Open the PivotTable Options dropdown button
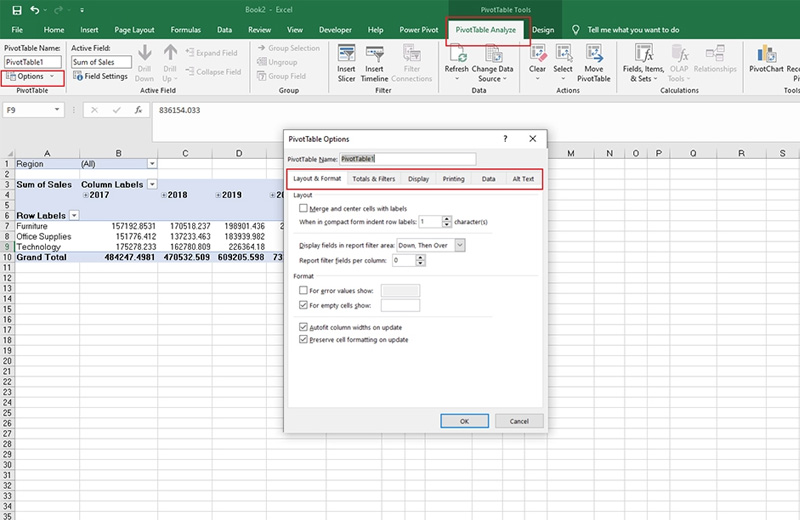 31,77
